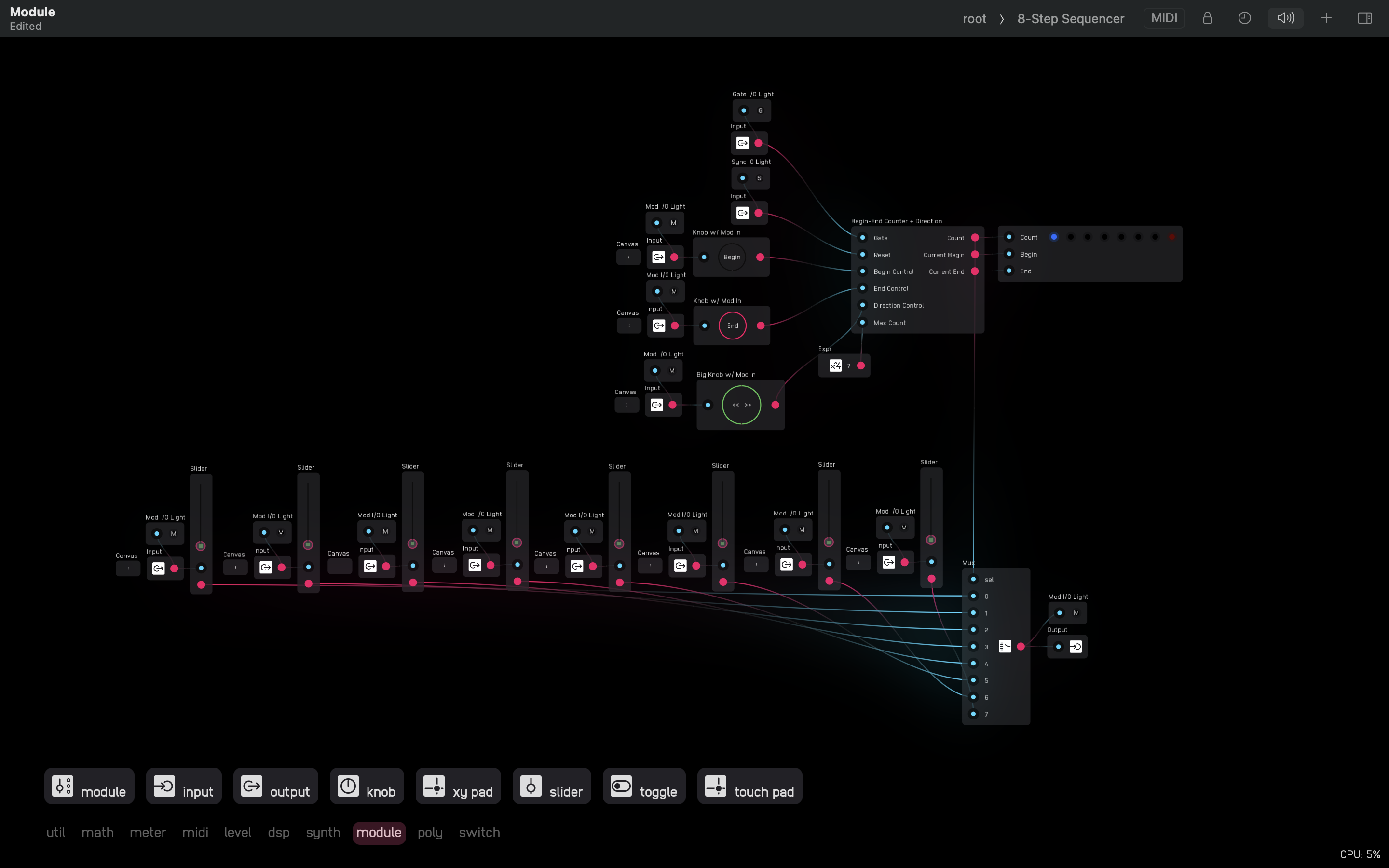
Task: Select the slider creation tool
Action: pos(551,786)
